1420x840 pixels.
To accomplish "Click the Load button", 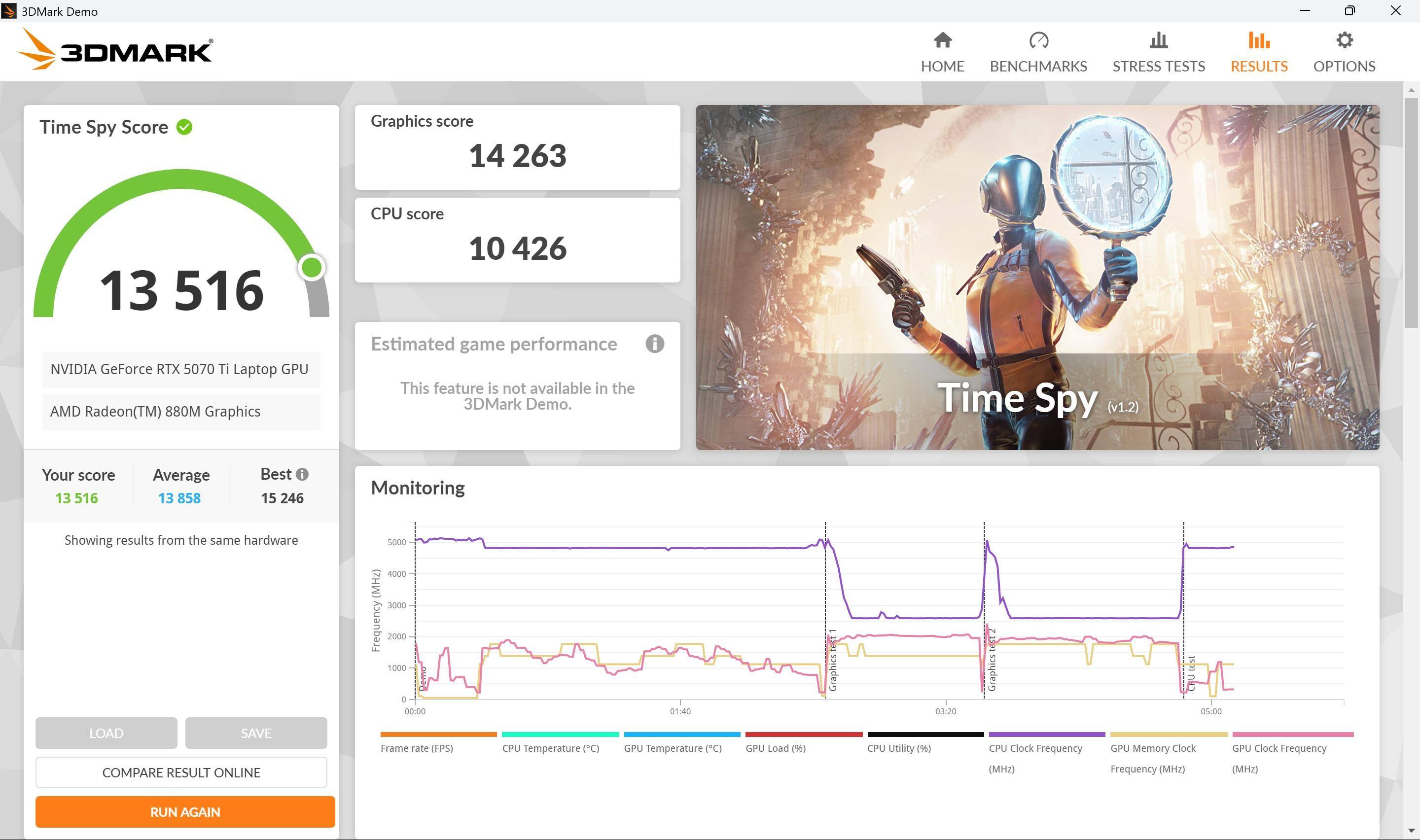I will coord(106,733).
